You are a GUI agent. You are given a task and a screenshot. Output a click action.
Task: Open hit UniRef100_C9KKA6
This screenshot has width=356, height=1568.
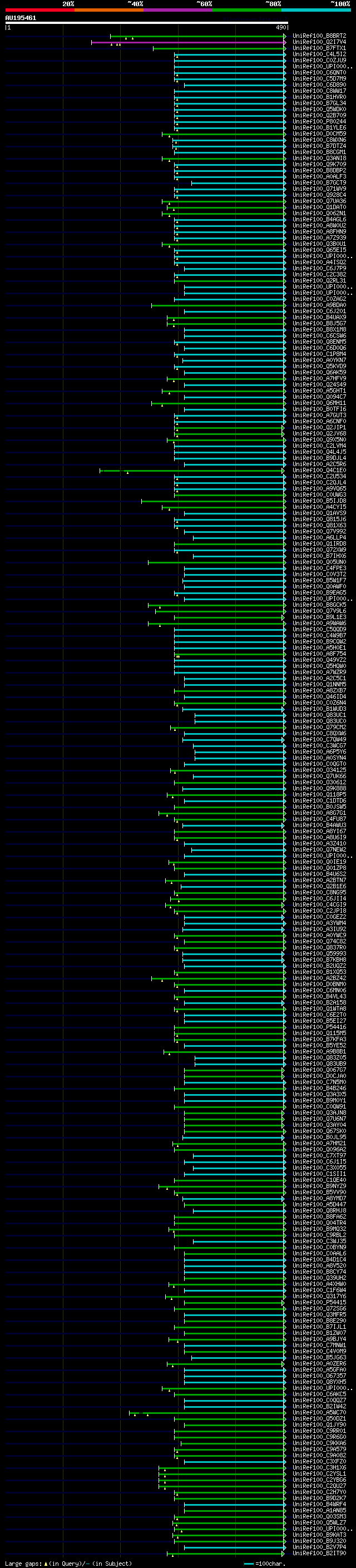click(319, 1443)
